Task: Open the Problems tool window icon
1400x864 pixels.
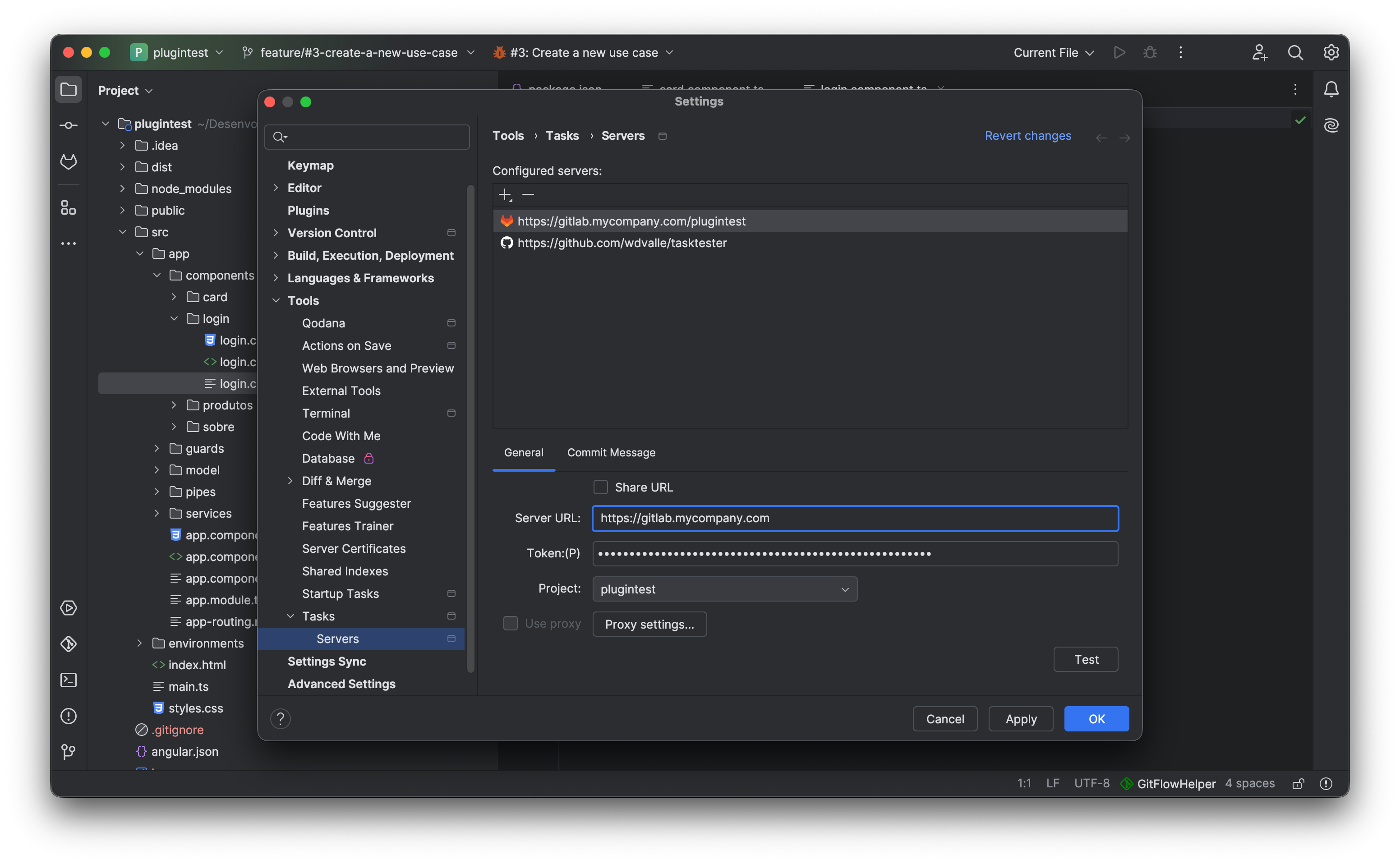Action: pyautogui.click(x=69, y=716)
